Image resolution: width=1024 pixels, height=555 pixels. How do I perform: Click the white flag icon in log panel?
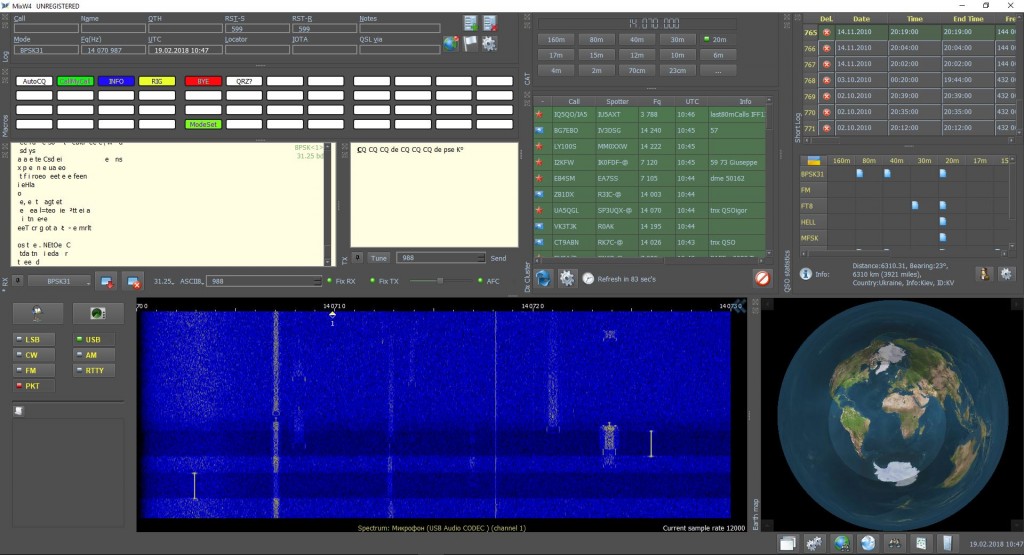click(x=470, y=44)
